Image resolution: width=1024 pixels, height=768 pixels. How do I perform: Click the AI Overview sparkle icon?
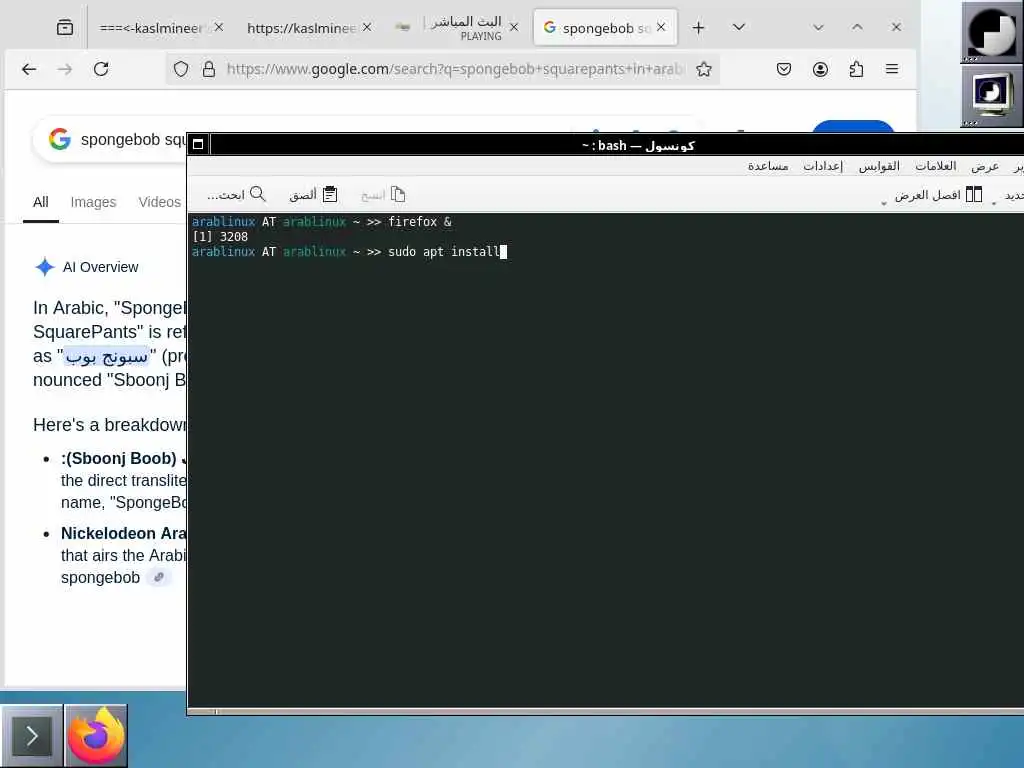pos(44,267)
